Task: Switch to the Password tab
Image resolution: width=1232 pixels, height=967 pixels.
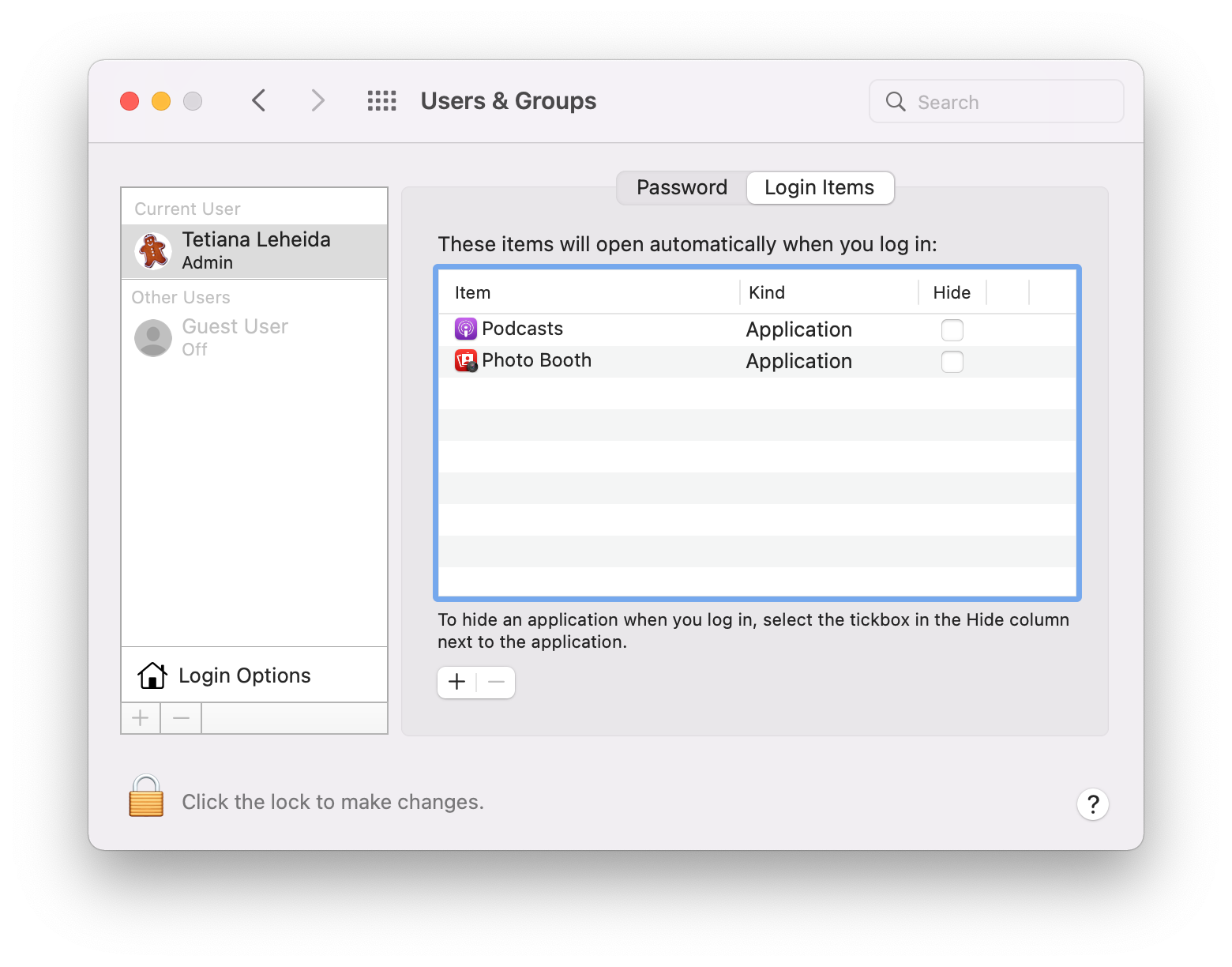Action: click(681, 187)
